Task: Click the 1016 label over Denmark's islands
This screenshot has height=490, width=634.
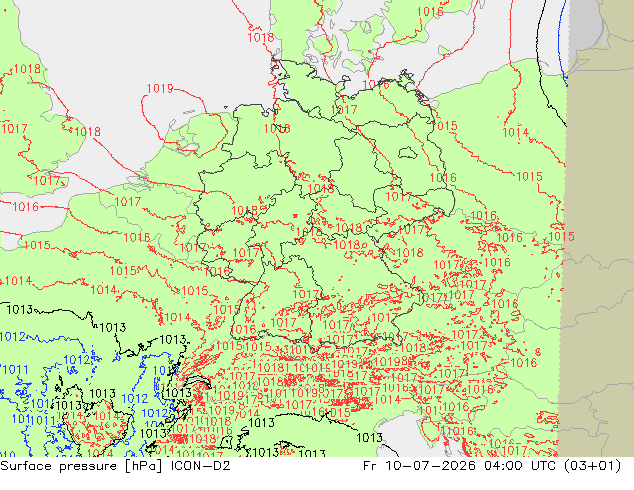Action: (x=430, y=12)
